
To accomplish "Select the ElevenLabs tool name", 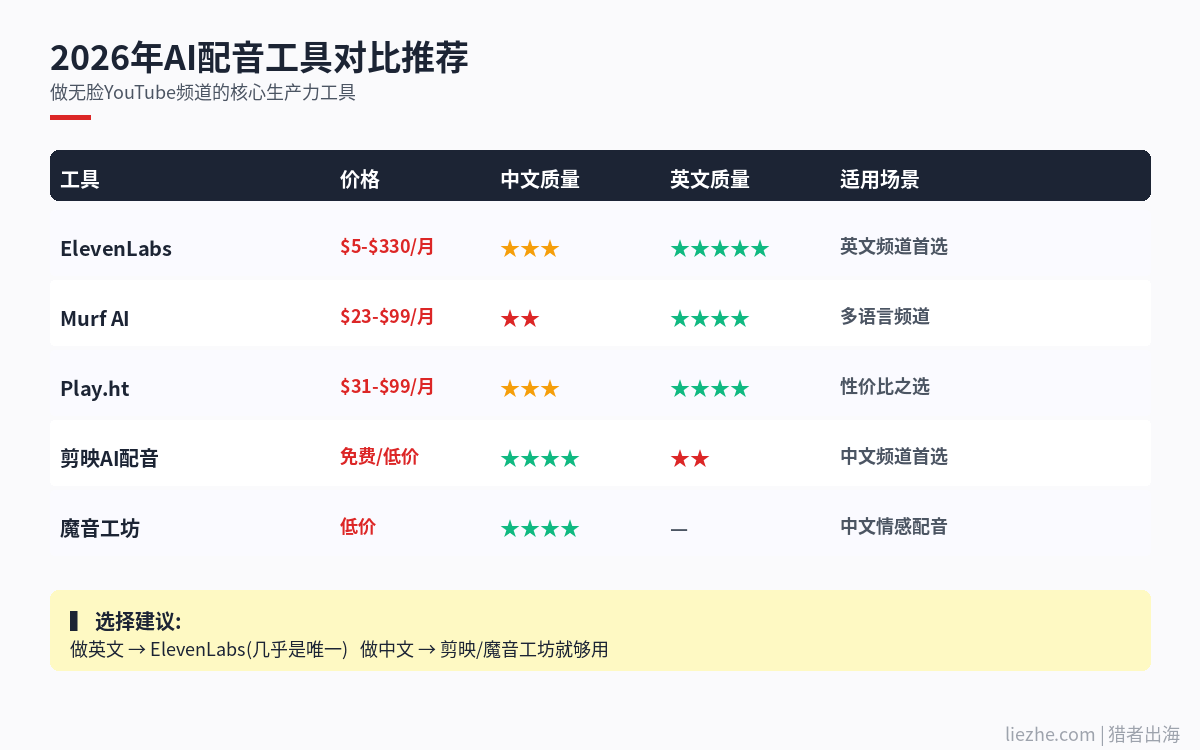I will click(116, 249).
